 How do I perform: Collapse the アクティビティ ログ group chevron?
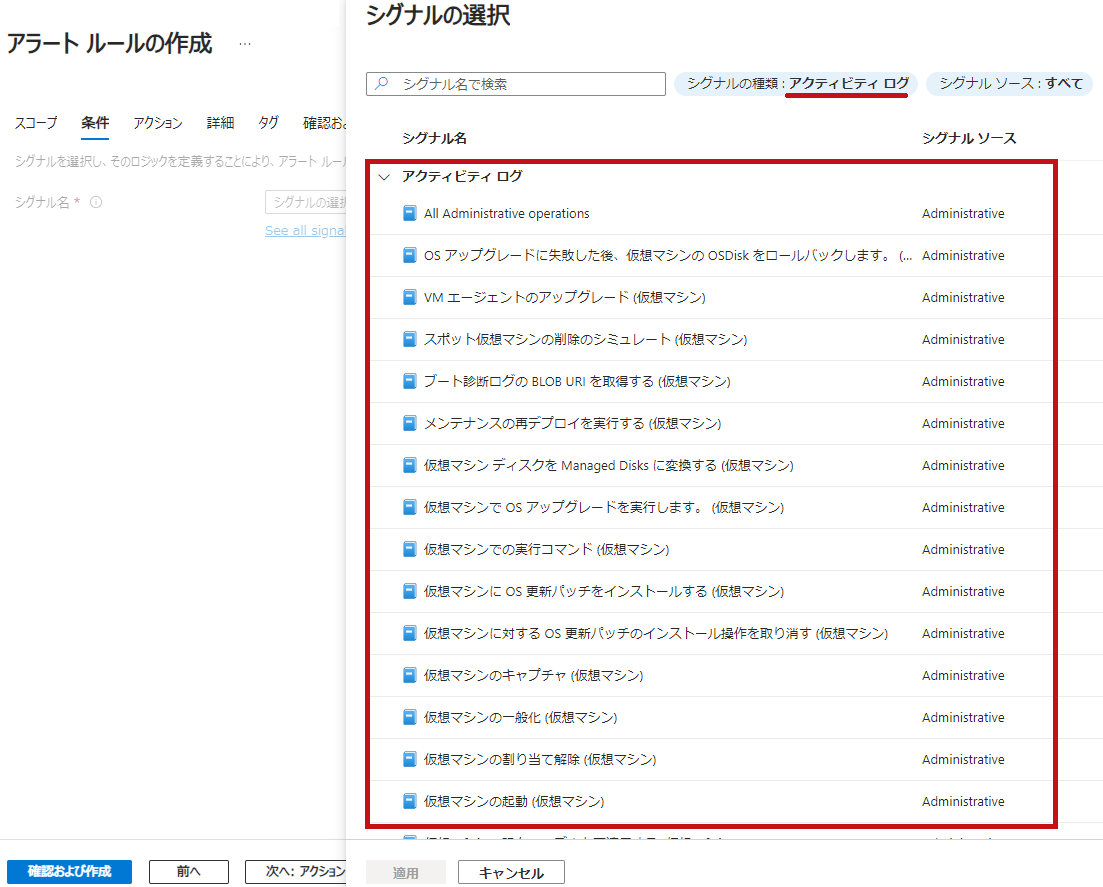(384, 177)
